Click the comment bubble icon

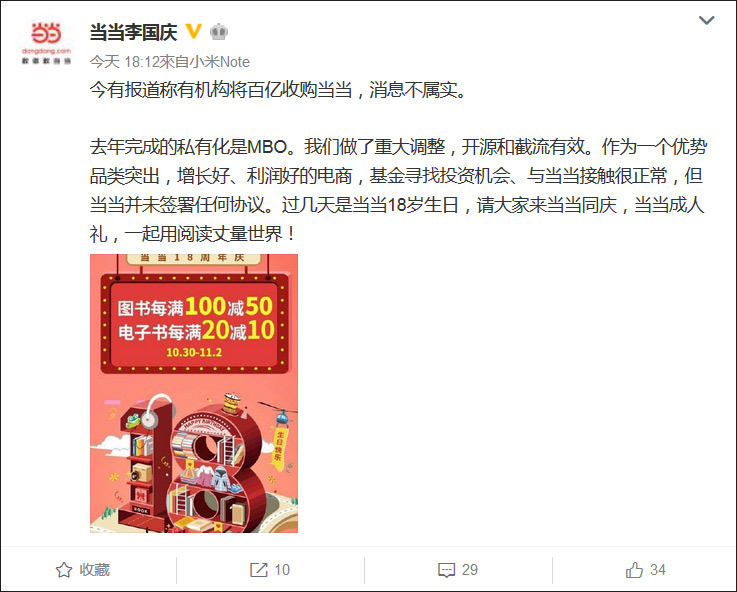click(x=446, y=570)
